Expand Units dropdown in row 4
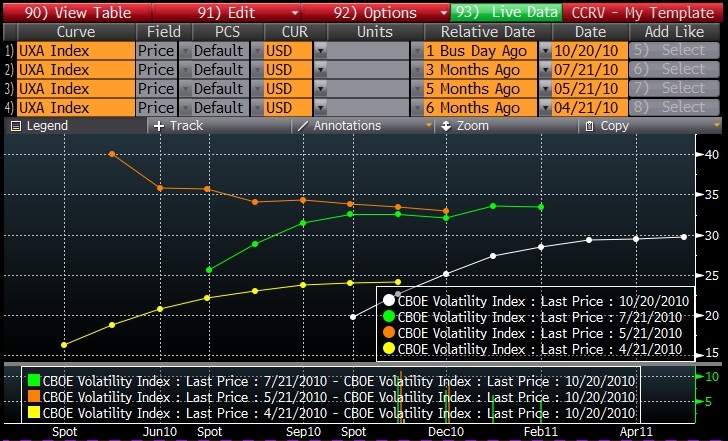Screen dimensions: 728x441 coord(416,107)
